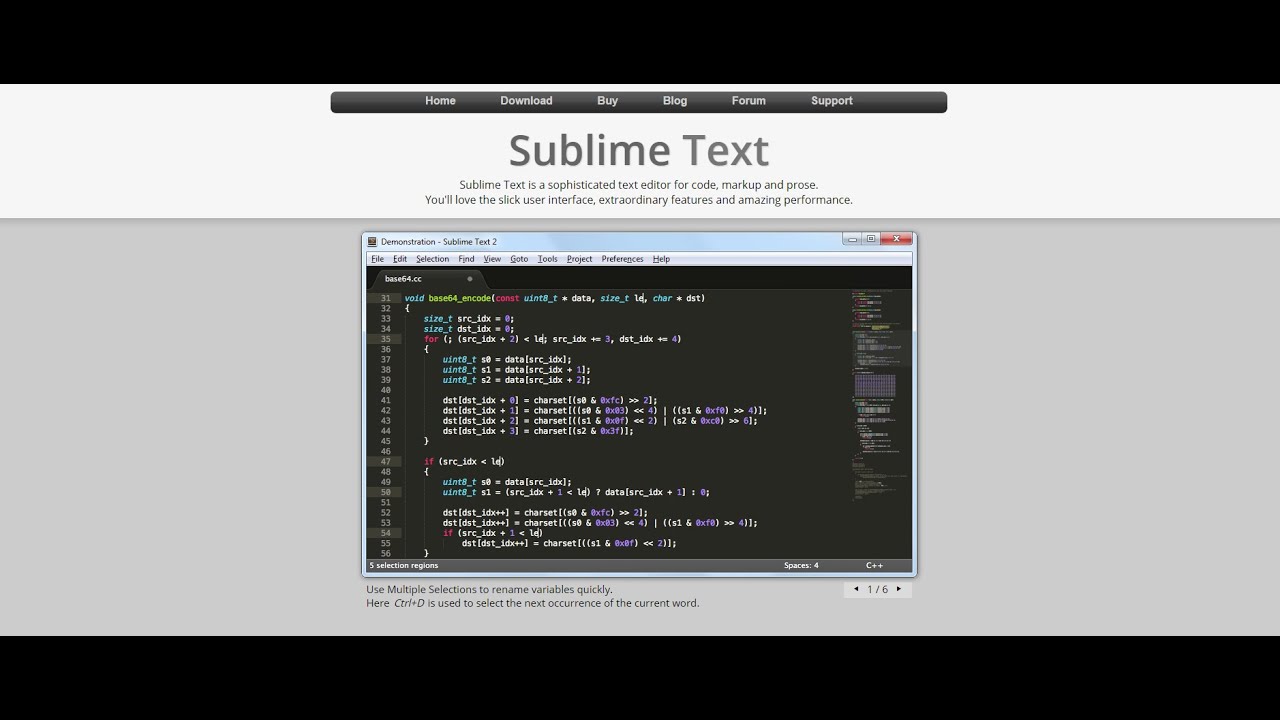This screenshot has width=1280, height=720.
Task: Open the Support link
Action: 832,101
